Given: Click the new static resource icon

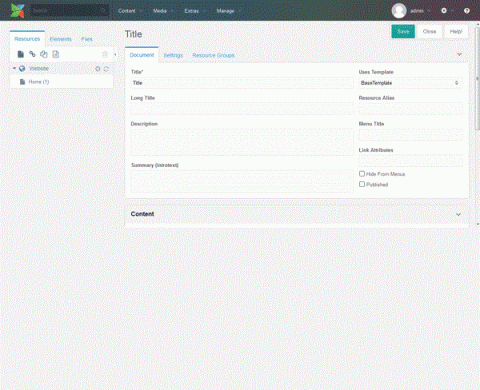Looking at the screenshot, I should (56, 54).
